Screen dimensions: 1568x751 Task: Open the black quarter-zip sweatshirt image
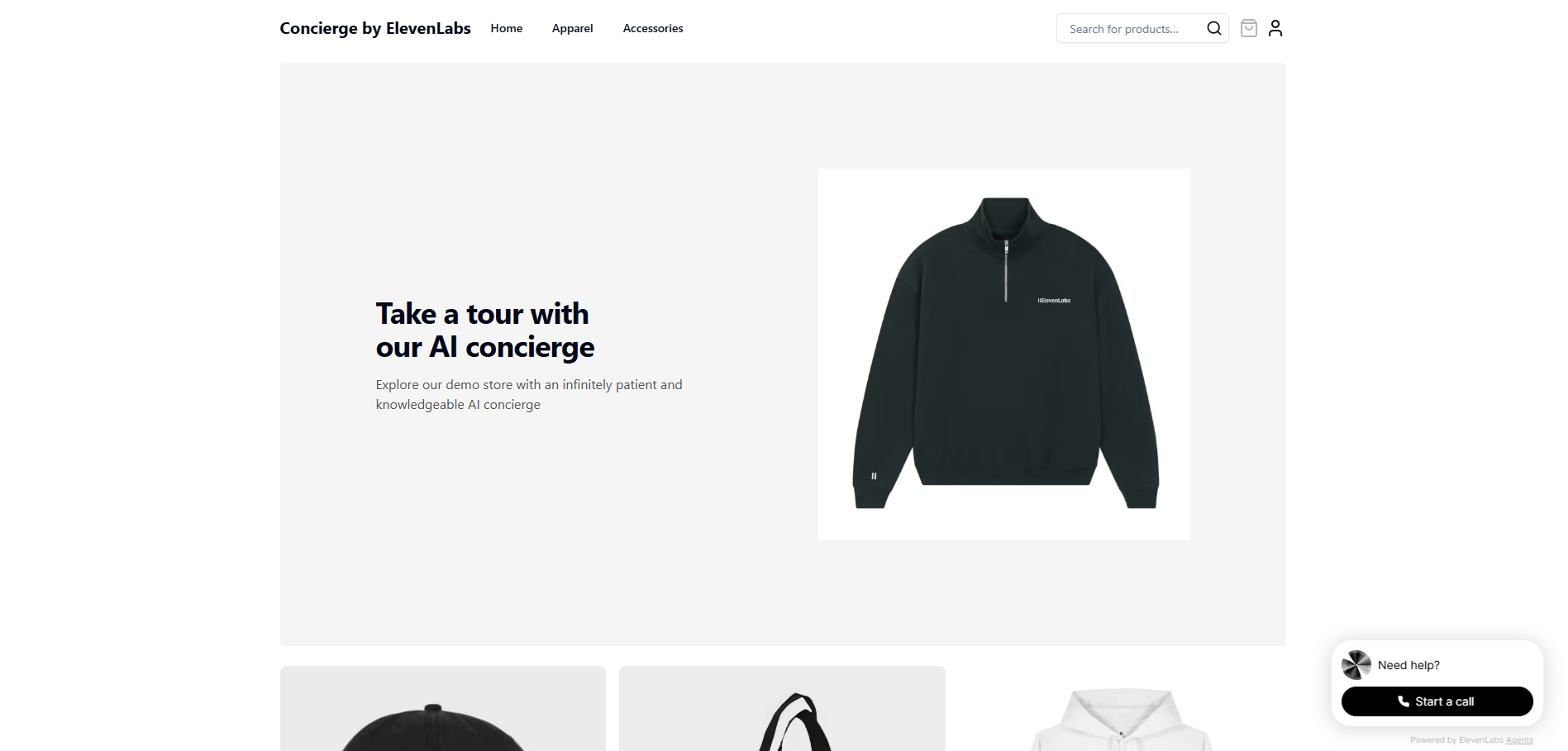point(1004,354)
